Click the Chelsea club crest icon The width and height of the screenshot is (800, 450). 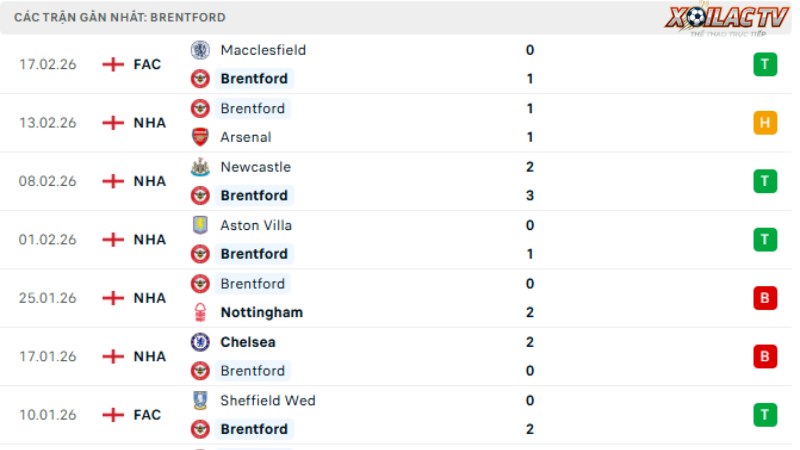pyautogui.click(x=200, y=342)
